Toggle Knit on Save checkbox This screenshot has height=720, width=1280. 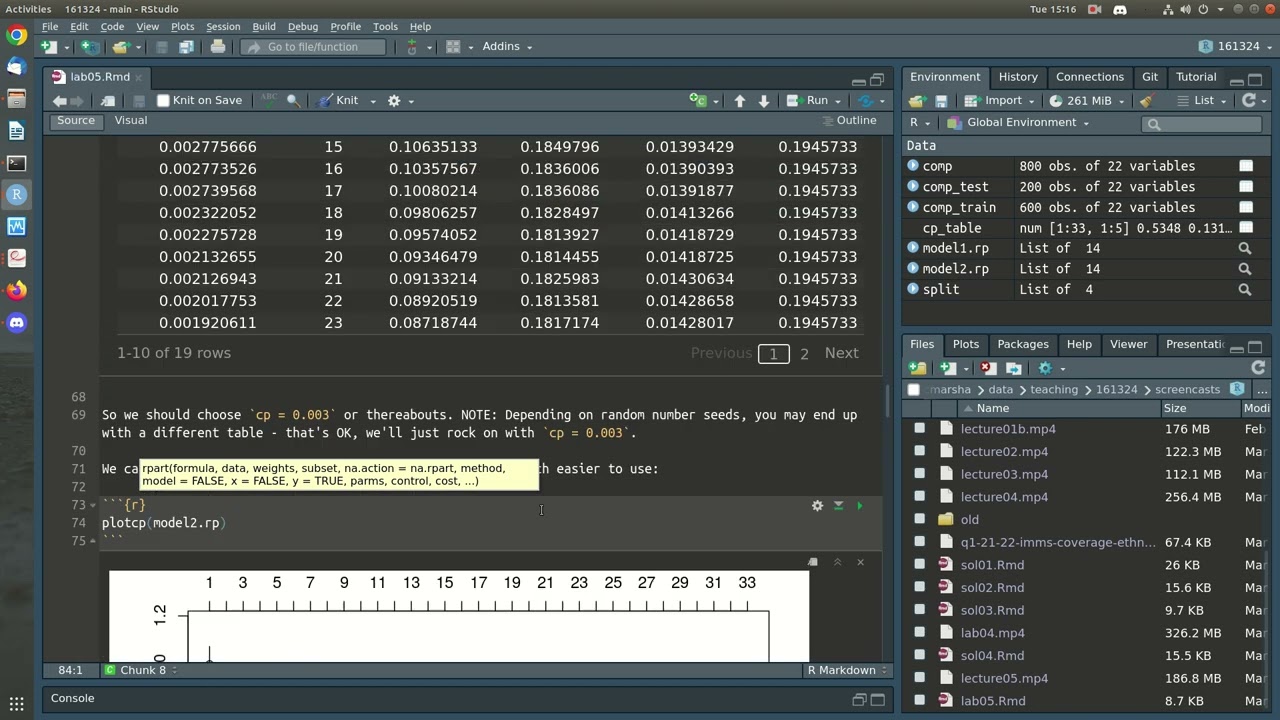(163, 100)
